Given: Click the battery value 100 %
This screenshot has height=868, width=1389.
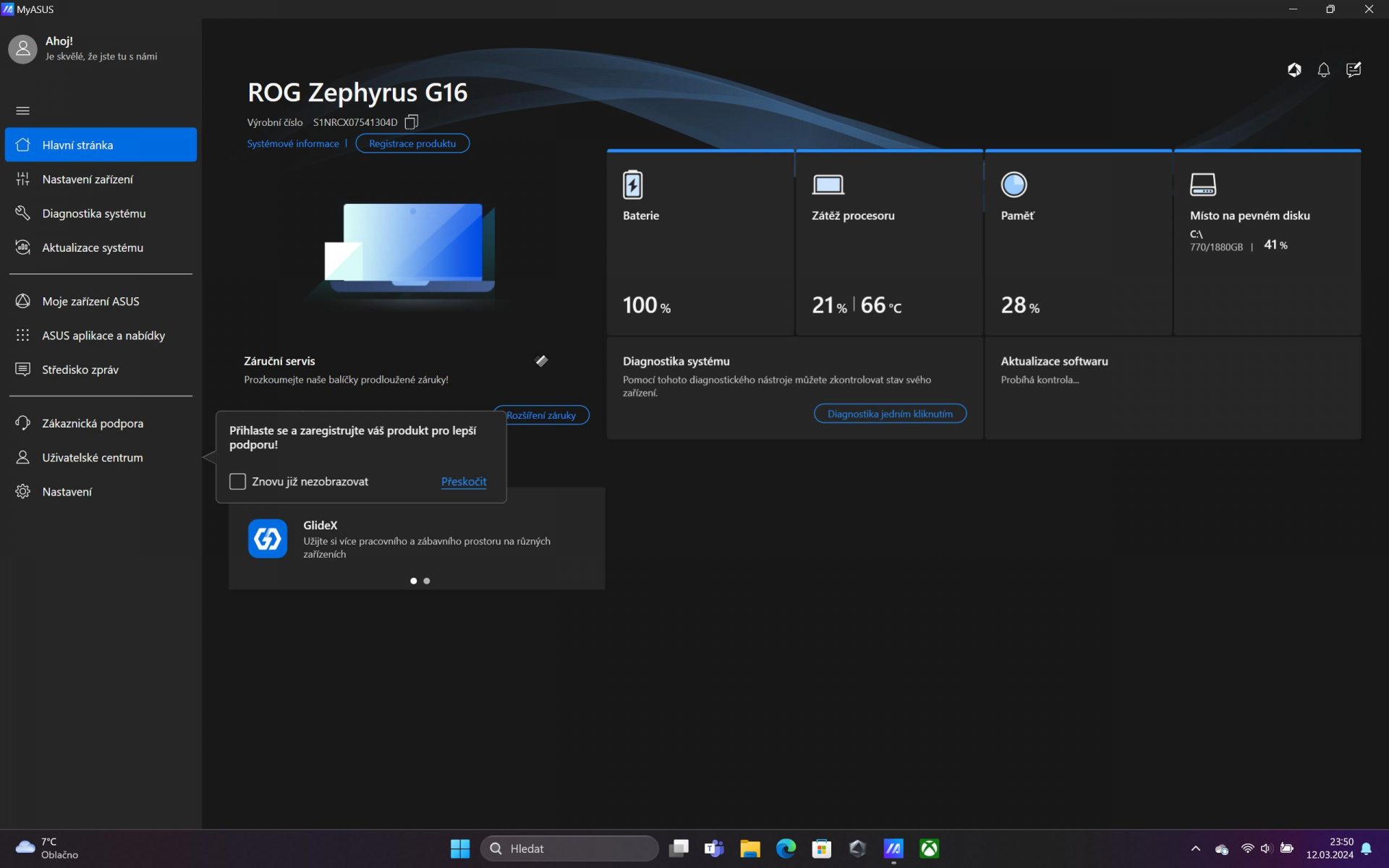Looking at the screenshot, I should click(x=647, y=305).
